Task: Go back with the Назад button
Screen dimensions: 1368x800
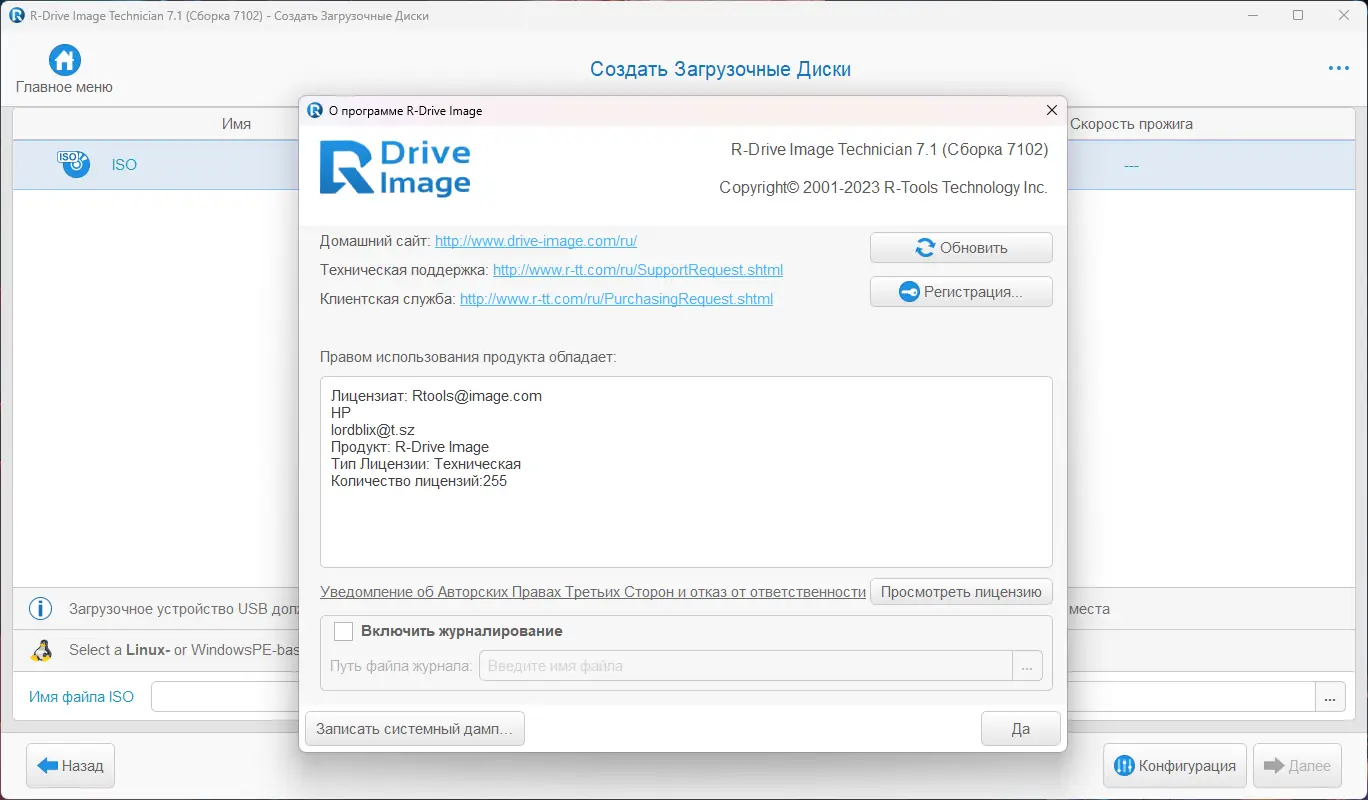Action: point(71,766)
